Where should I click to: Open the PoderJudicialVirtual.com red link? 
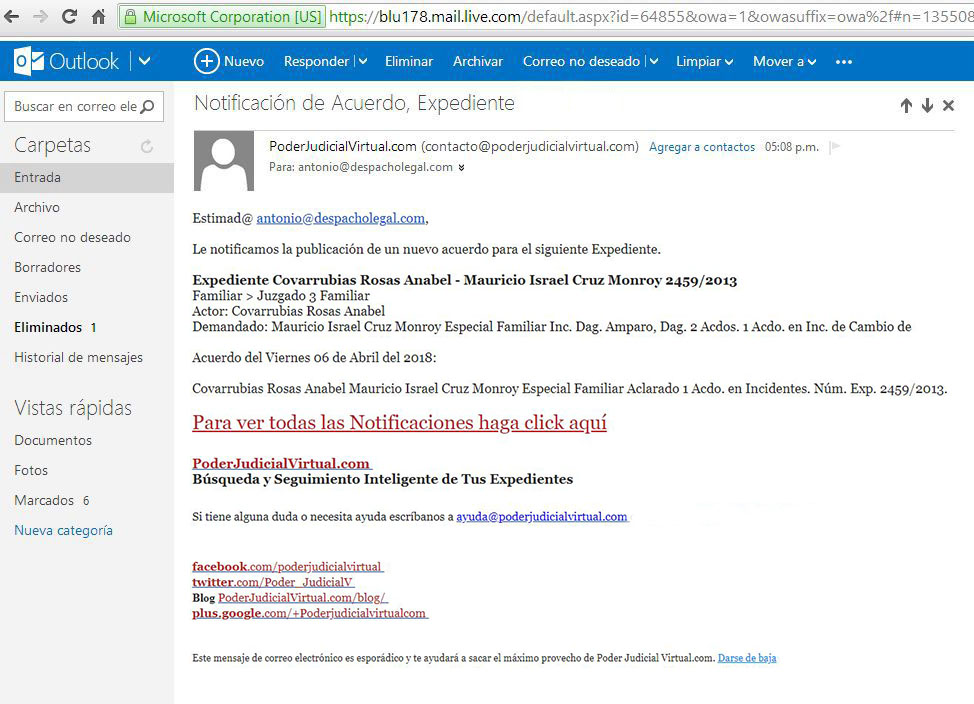[x=281, y=464]
